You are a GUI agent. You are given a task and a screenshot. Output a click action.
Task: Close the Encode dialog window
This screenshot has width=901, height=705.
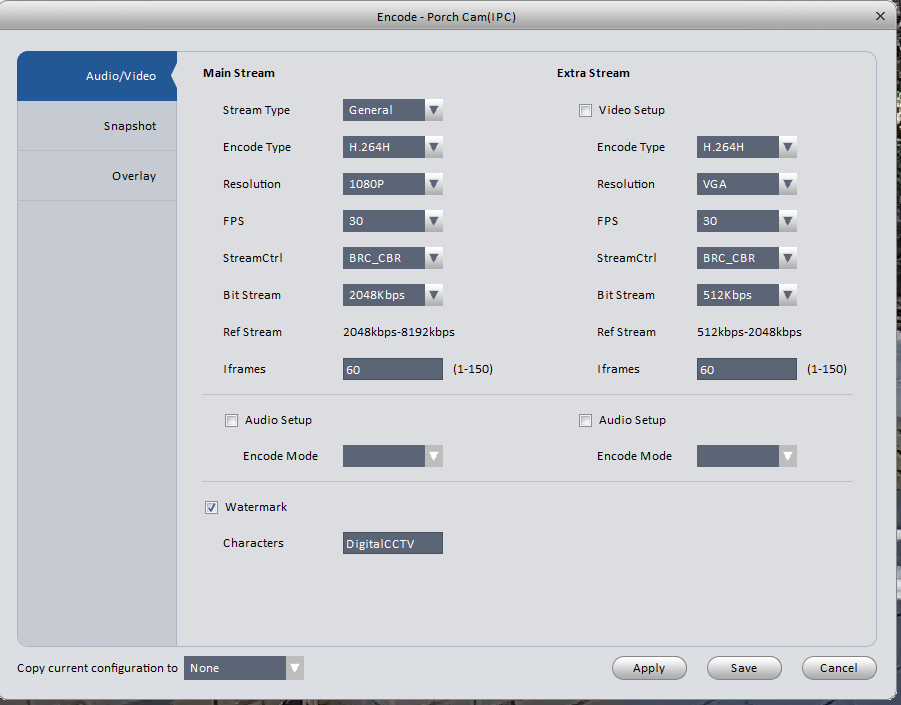pos(880,17)
